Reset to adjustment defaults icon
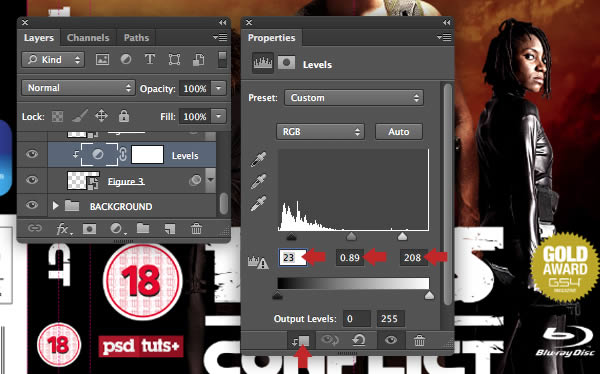Viewport: 600px width, 374px height. click(359, 340)
